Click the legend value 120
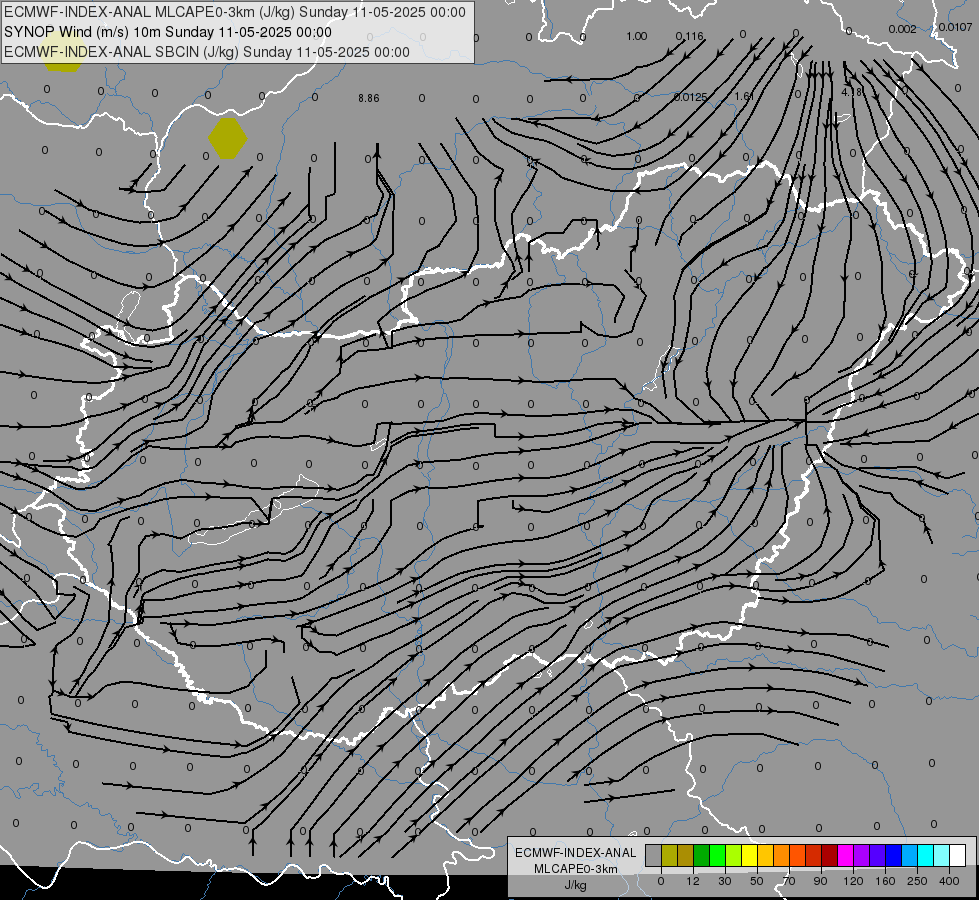 pos(853,881)
